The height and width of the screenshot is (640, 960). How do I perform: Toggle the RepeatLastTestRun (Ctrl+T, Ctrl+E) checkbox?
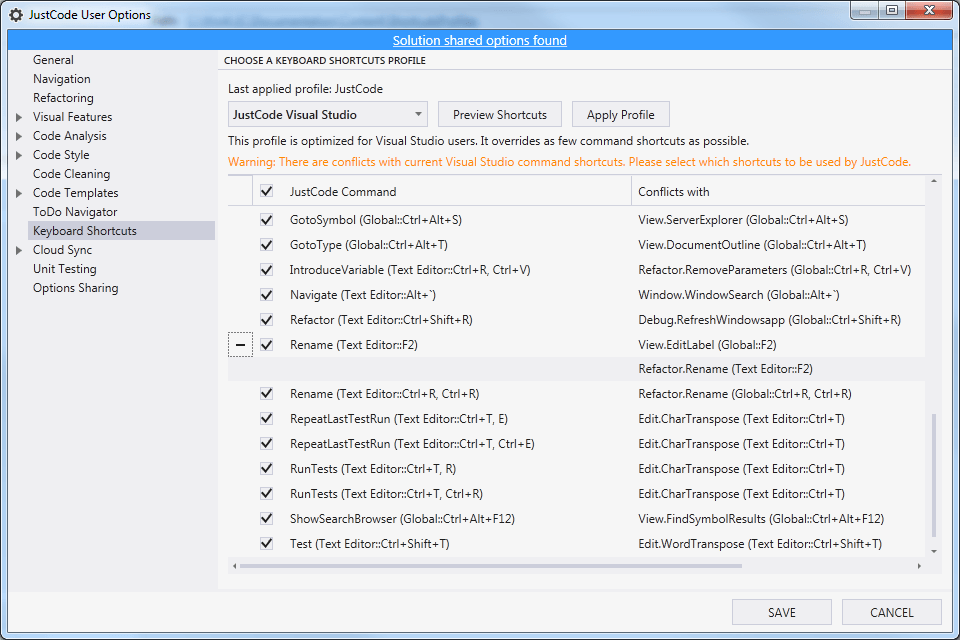(266, 444)
